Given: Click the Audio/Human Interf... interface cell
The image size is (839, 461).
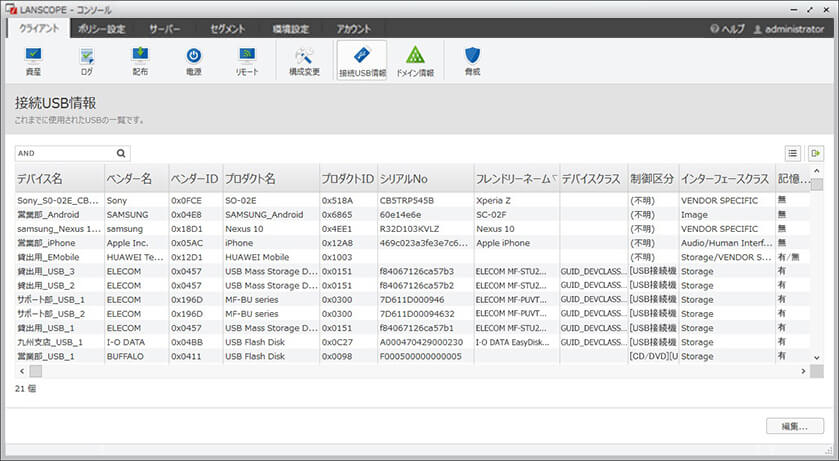Looking at the screenshot, I should [726, 243].
